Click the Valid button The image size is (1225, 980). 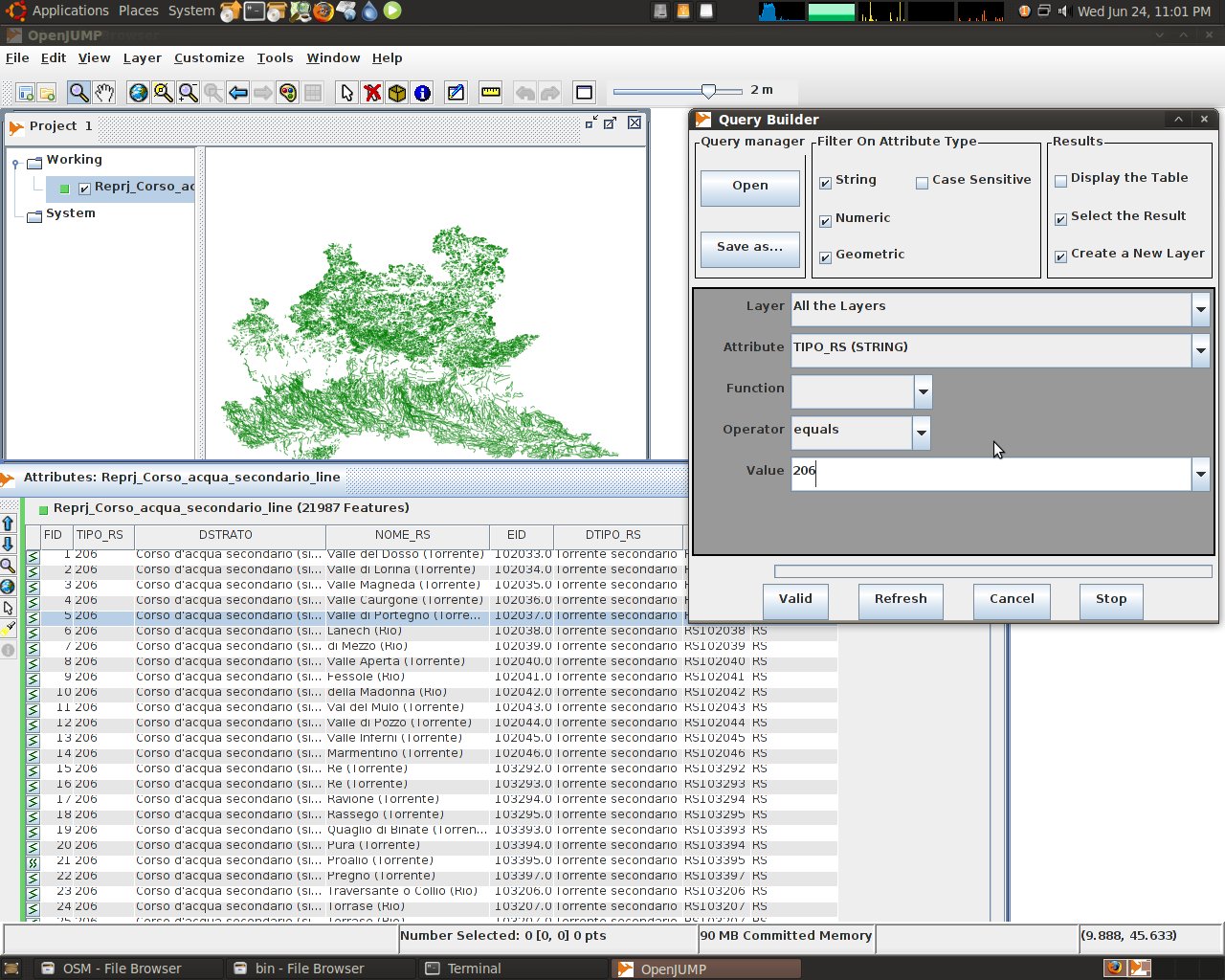coord(795,601)
